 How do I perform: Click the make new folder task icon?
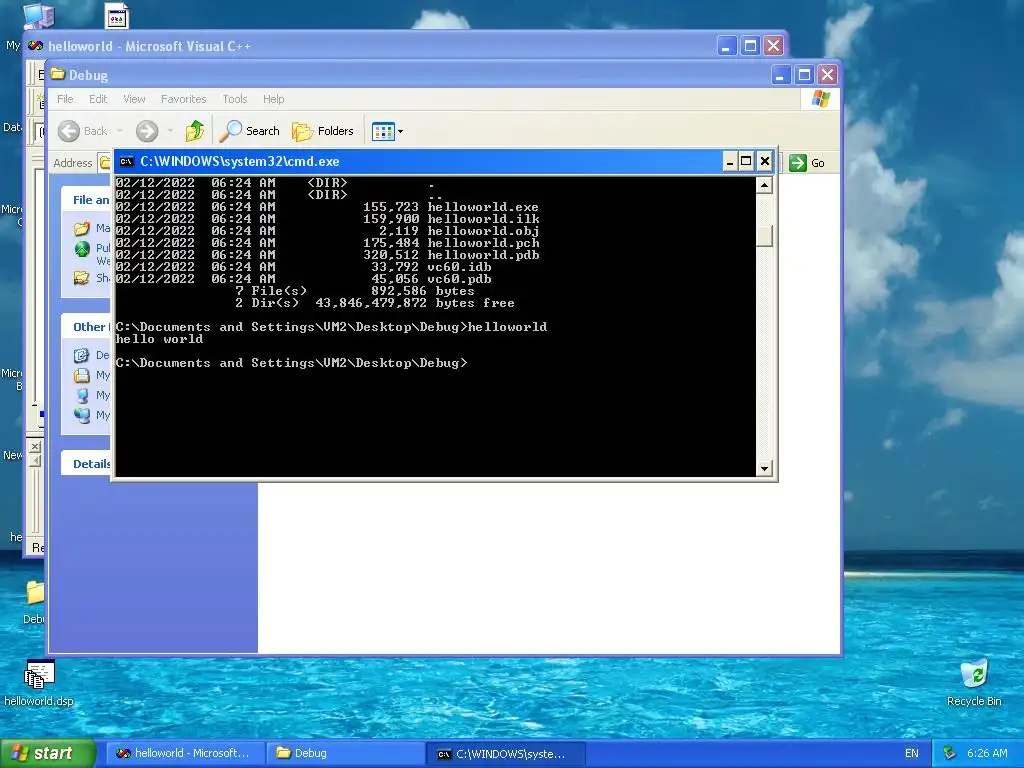coord(82,229)
